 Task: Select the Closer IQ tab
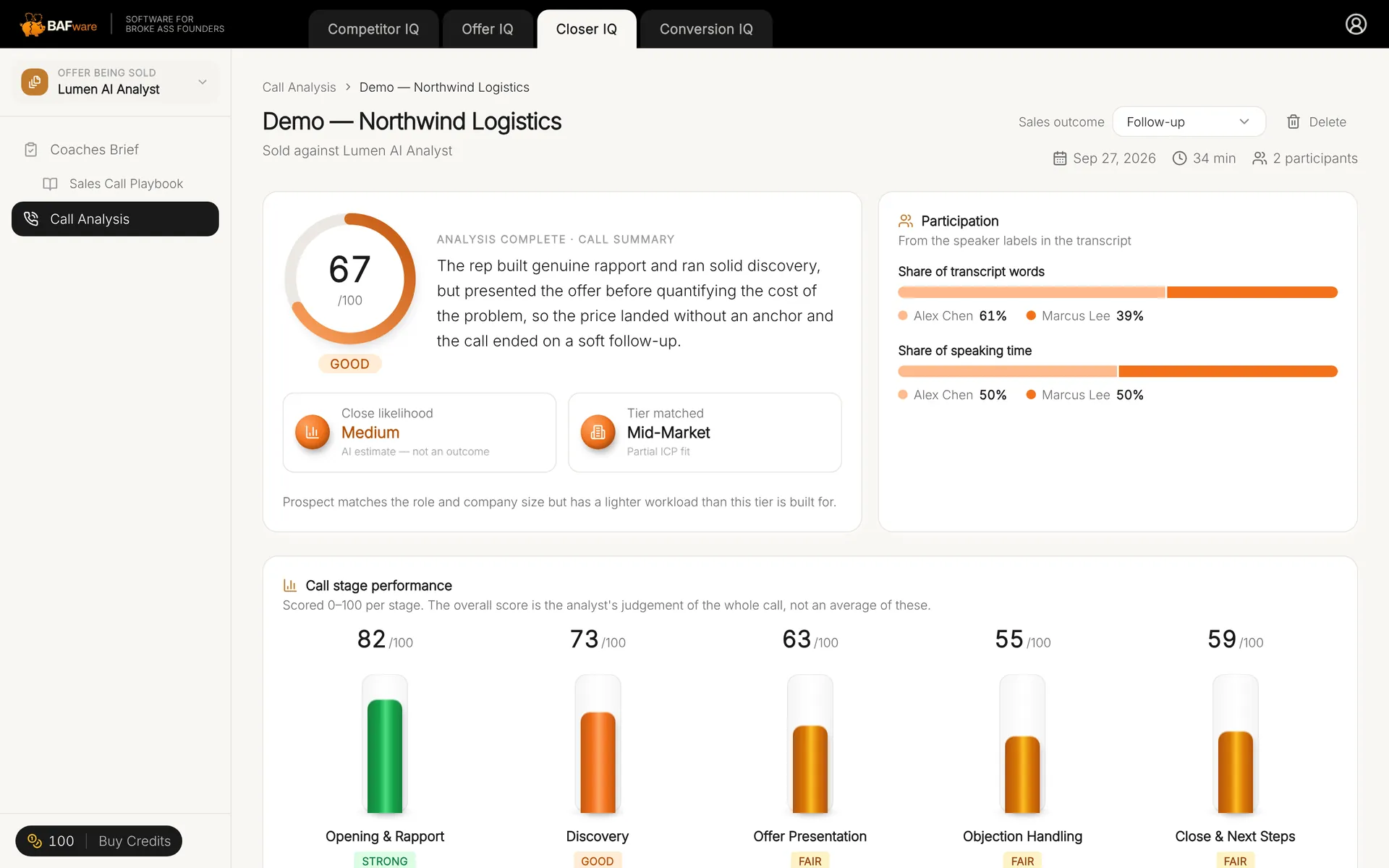tap(587, 29)
